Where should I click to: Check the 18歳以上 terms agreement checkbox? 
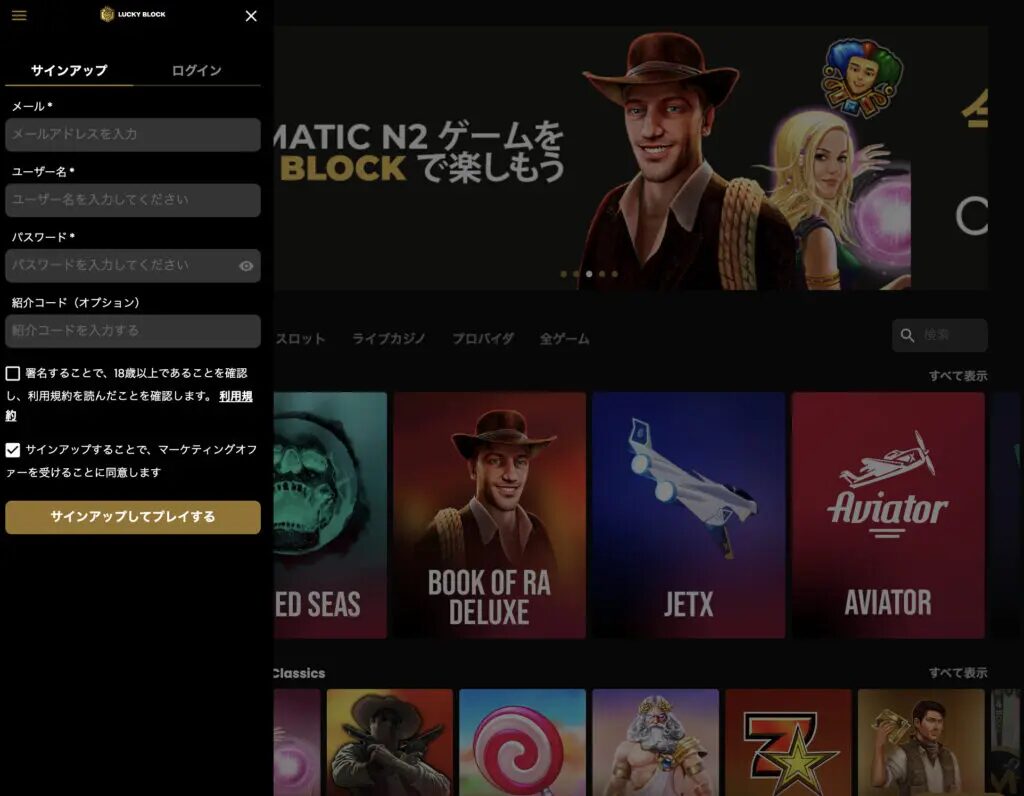pyautogui.click(x=12, y=374)
